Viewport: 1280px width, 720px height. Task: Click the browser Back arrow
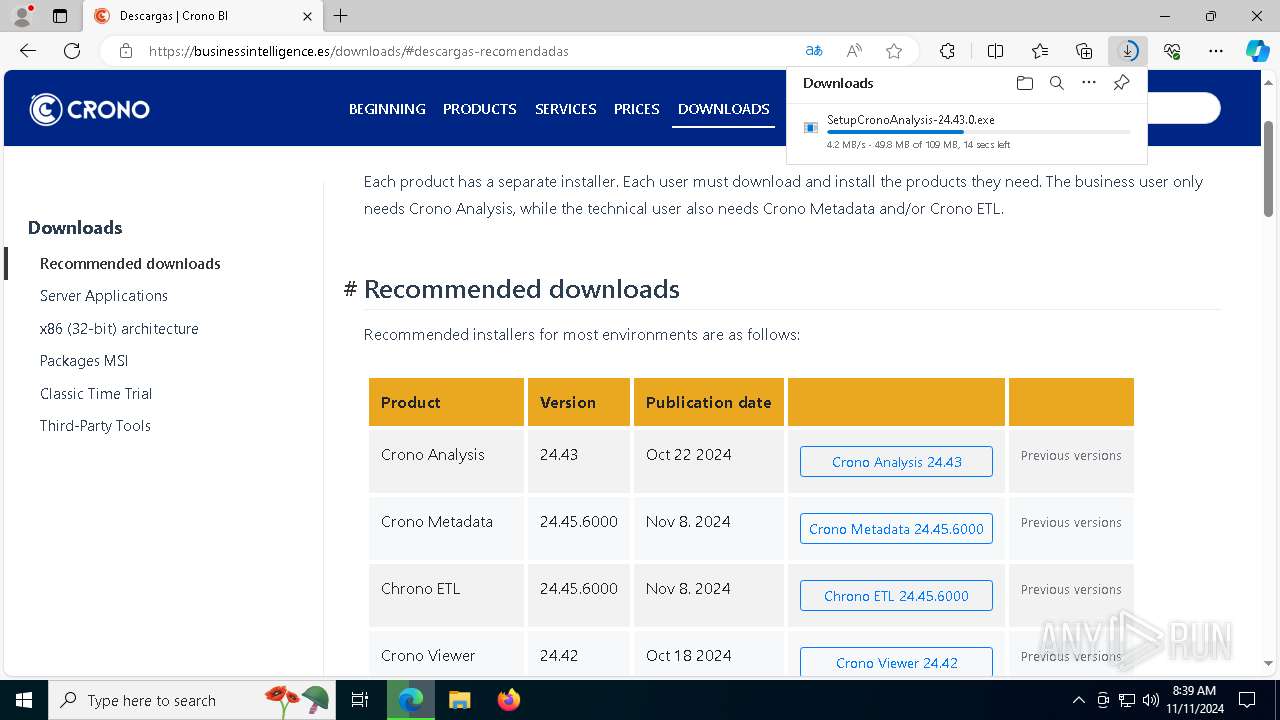[28, 51]
